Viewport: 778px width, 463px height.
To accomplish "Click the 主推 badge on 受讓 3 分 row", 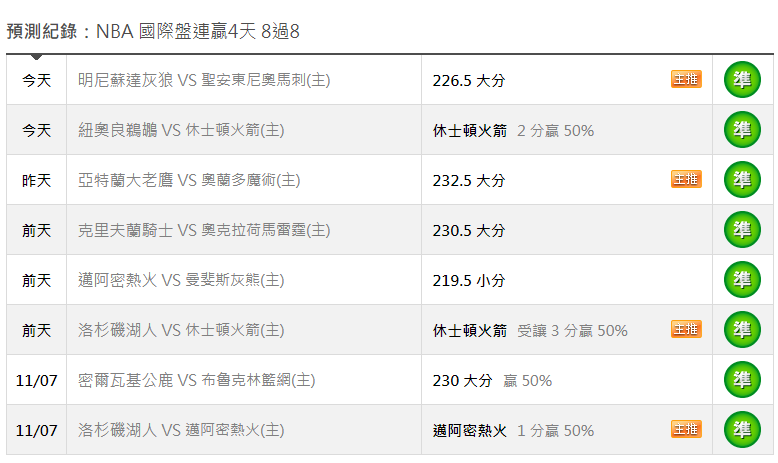I will tap(686, 329).
